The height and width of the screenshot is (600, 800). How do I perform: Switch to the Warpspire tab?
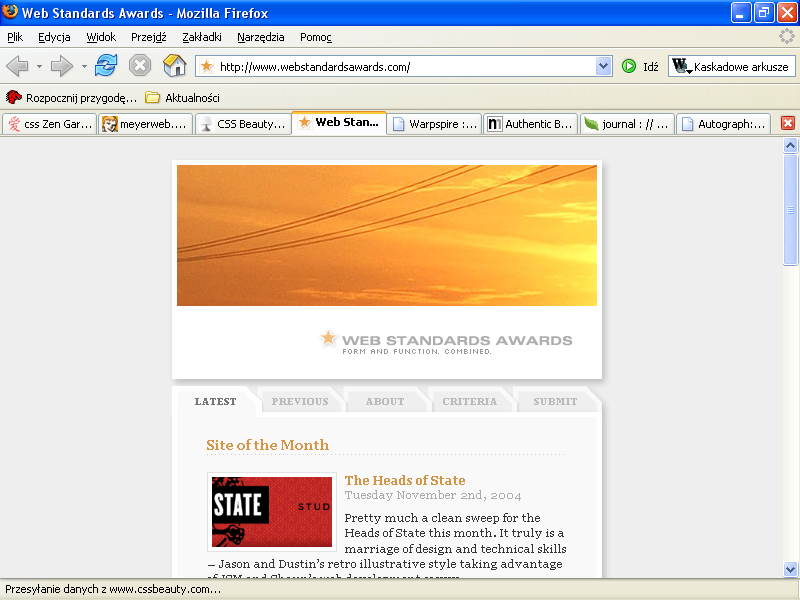(x=434, y=123)
